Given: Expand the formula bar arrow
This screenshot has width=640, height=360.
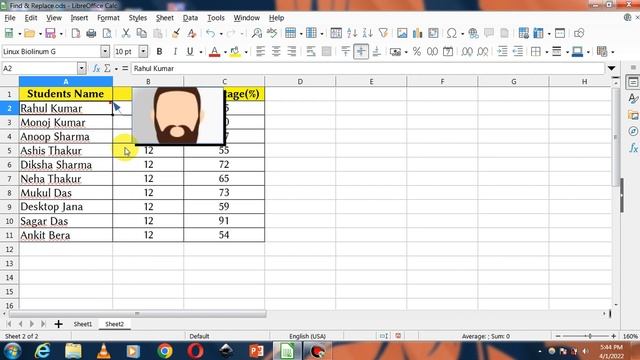Looking at the screenshot, I should [x=611, y=68].
